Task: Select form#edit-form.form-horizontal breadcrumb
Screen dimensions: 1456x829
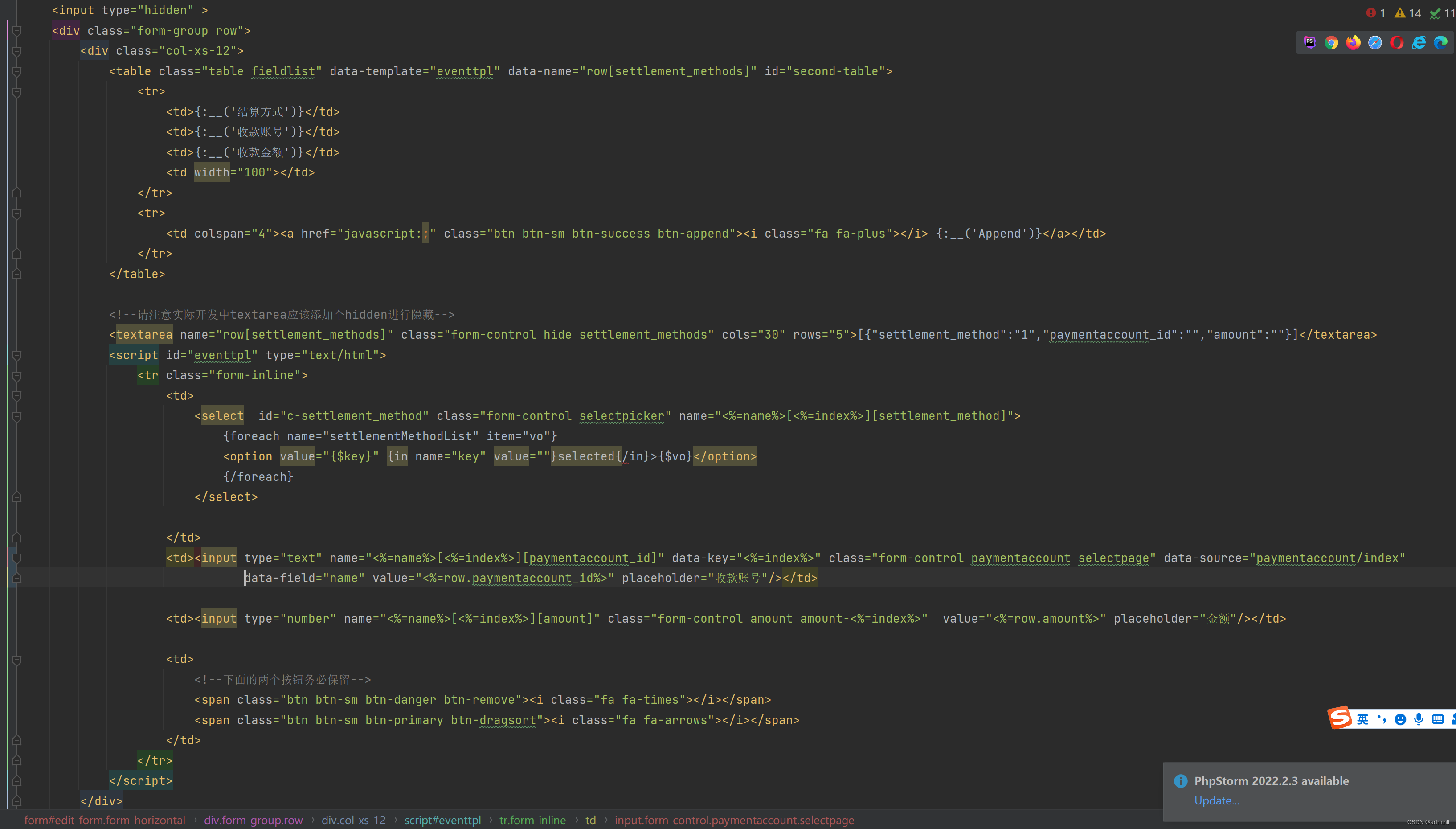Action: [x=105, y=820]
